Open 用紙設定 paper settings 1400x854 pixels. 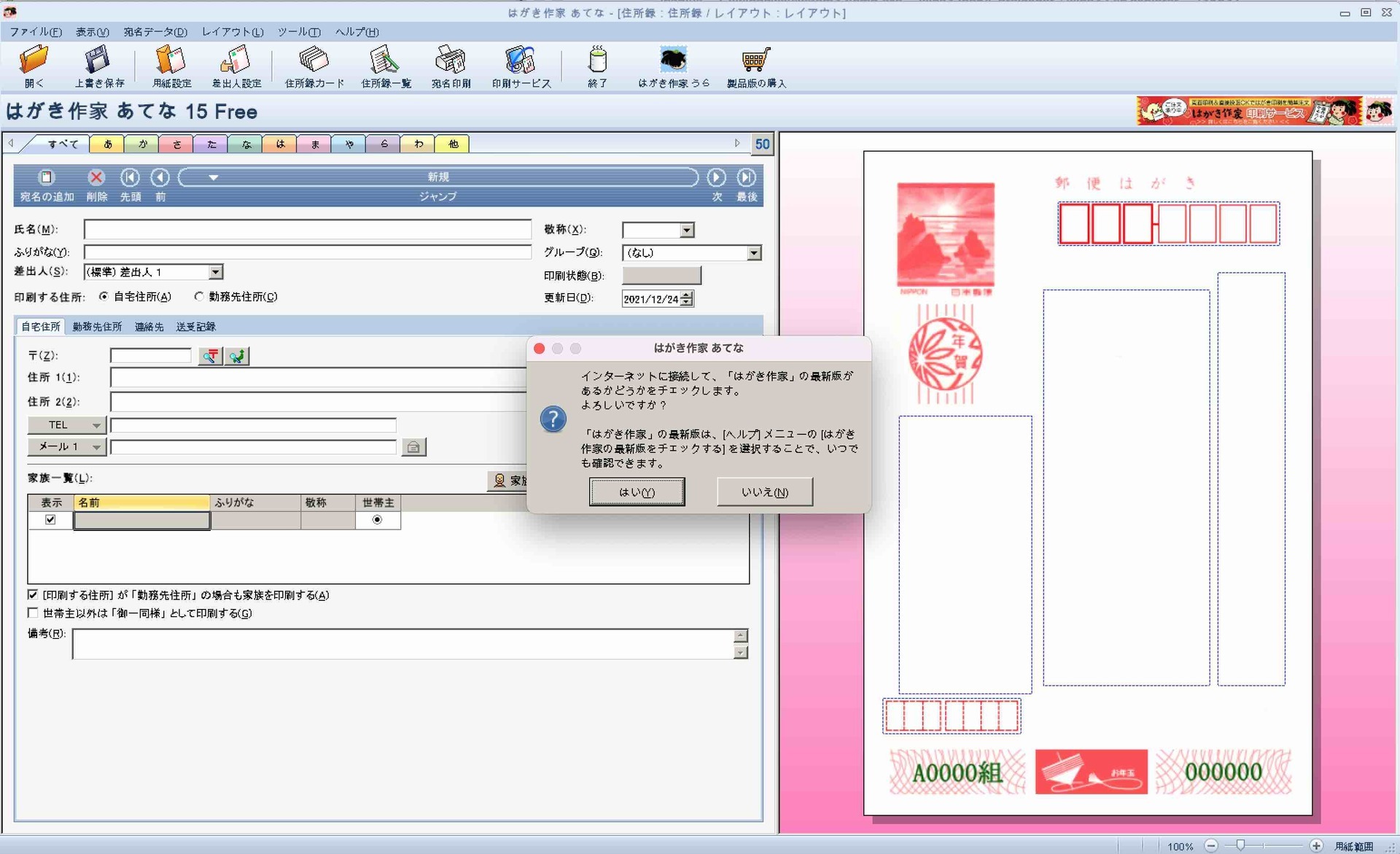(171, 66)
